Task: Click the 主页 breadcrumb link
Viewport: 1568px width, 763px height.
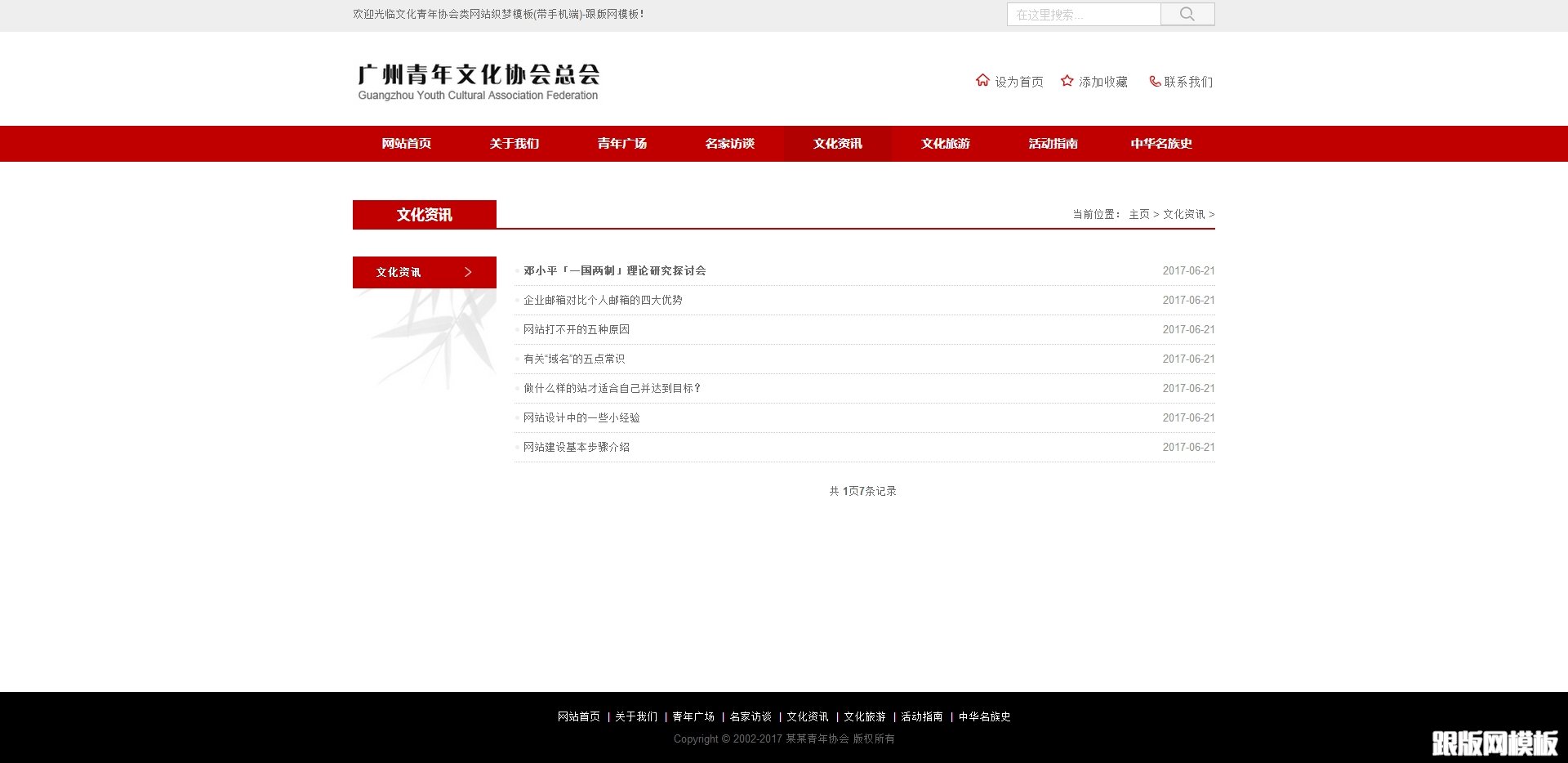Action: (1139, 214)
